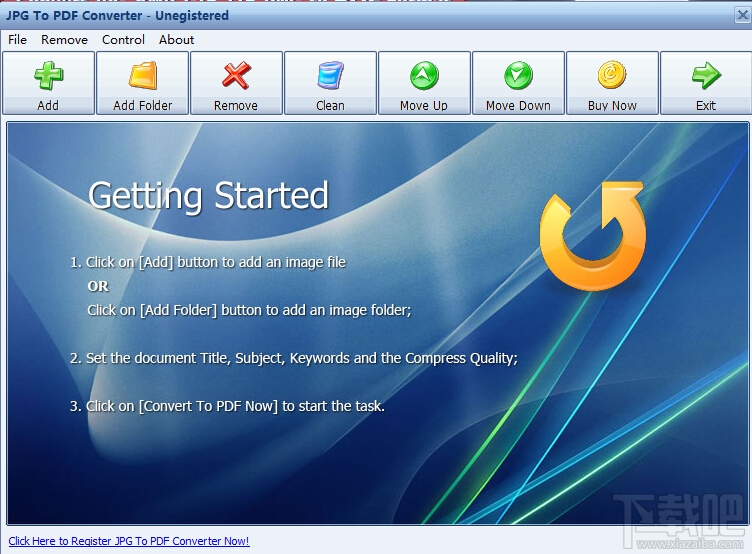This screenshot has width=752, height=554.
Task: Click the Exit green arrow button
Action: (706, 83)
